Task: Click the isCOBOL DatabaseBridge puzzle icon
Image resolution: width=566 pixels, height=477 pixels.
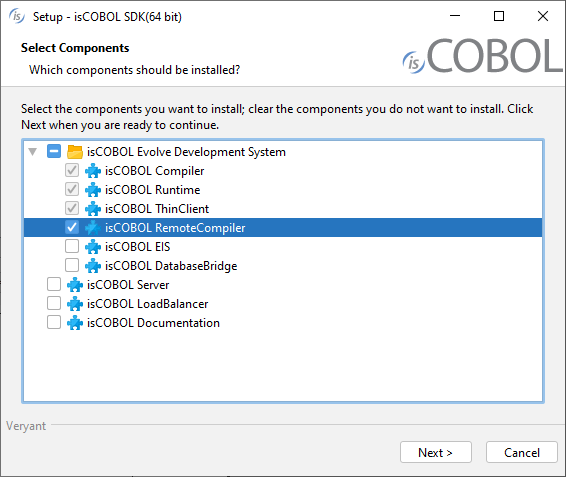Action: [x=93, y=266]
